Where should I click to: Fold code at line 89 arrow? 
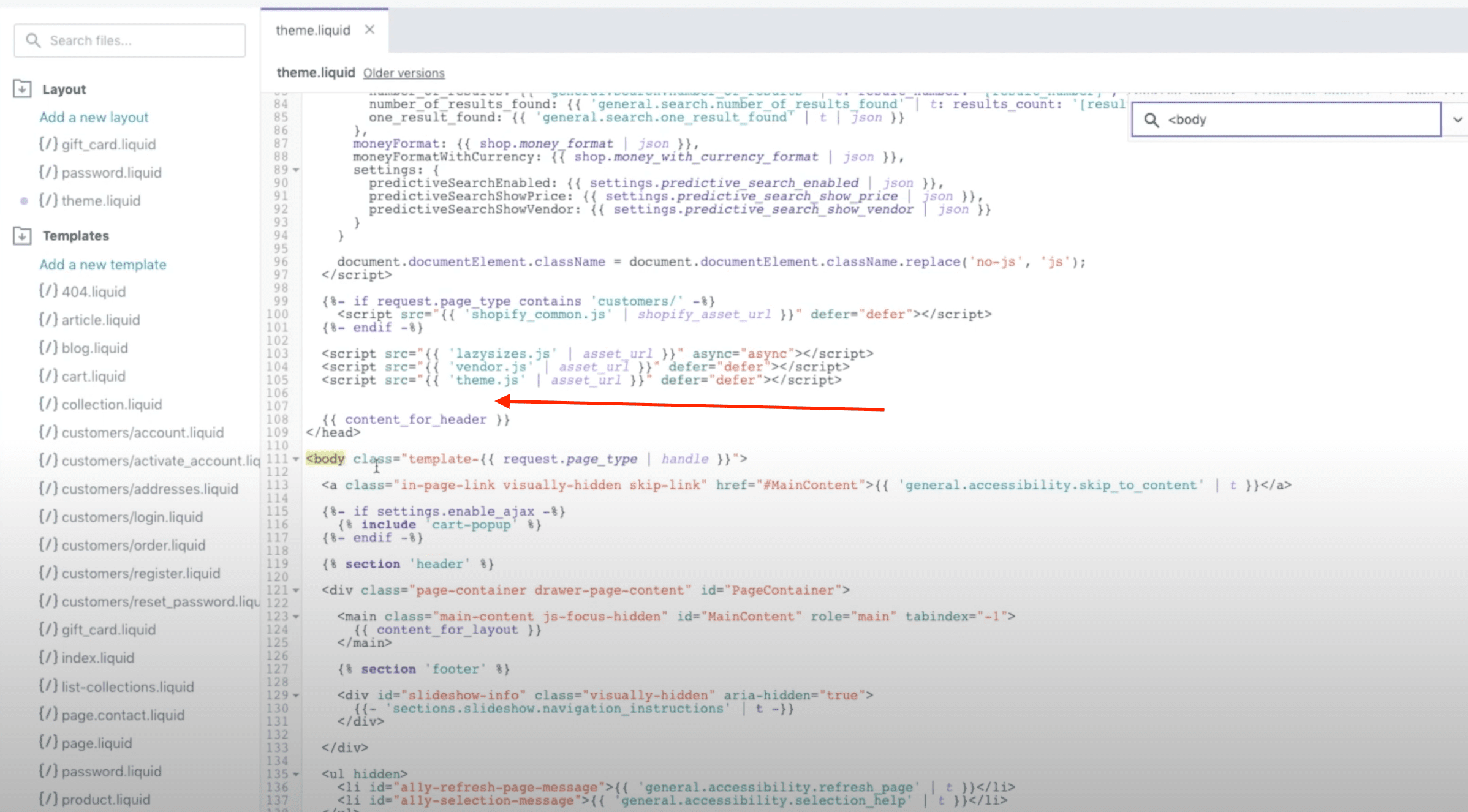296,170
